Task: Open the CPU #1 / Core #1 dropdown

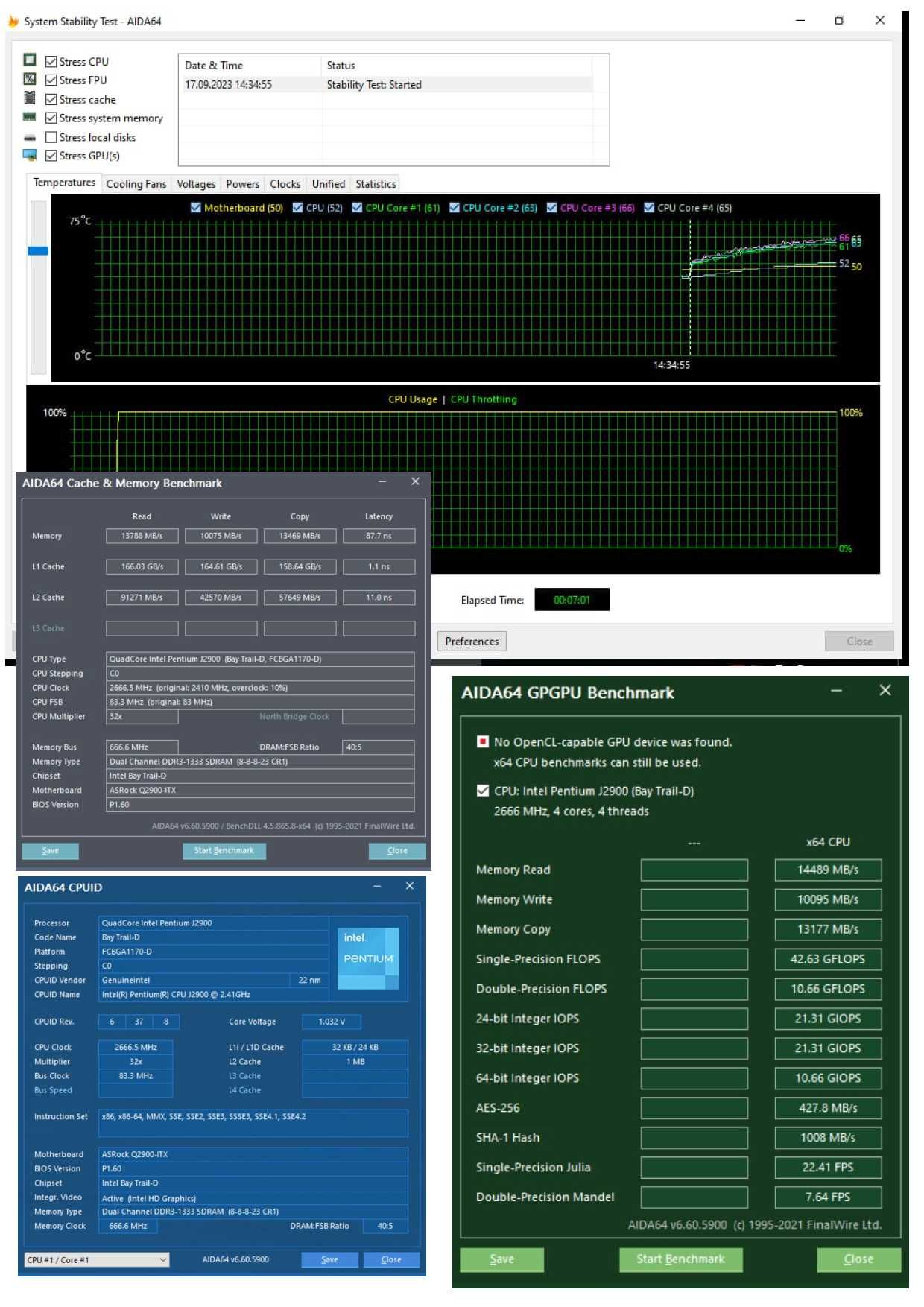Action: (97, 1259)
